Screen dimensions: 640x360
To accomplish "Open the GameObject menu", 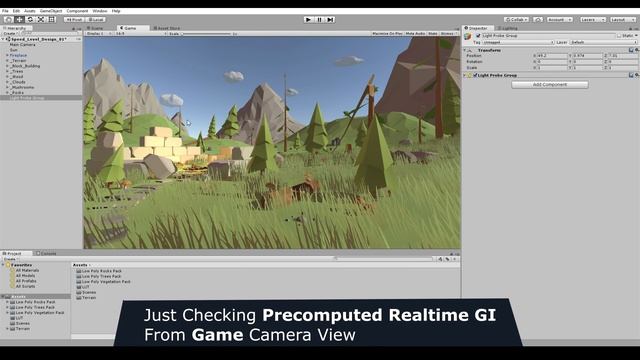I will coord(51,11).
